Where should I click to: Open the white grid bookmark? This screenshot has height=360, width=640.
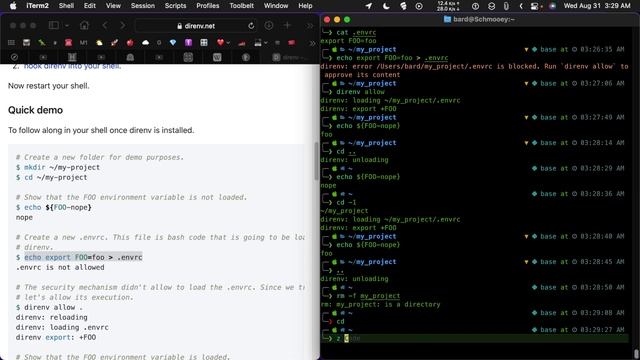pyautogui.click(x=204, y=42)
